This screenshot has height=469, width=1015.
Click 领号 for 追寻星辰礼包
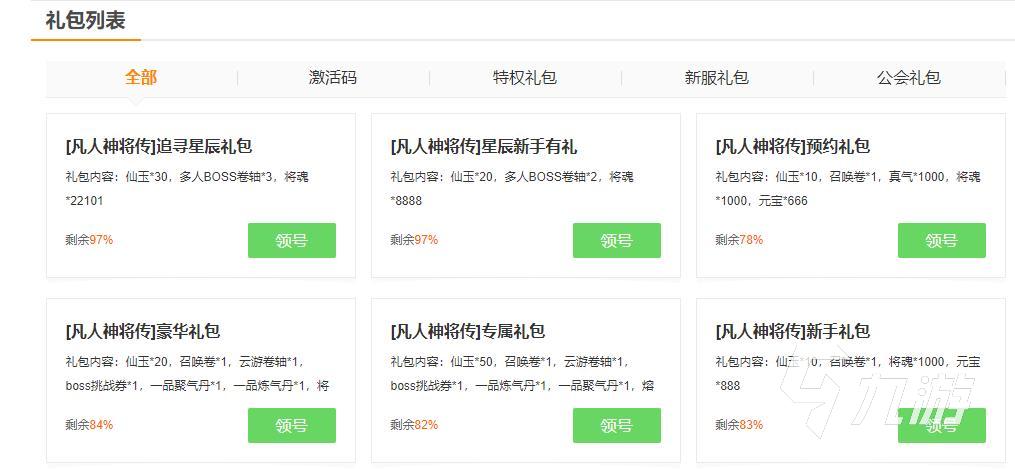click(x=292, y=241)
